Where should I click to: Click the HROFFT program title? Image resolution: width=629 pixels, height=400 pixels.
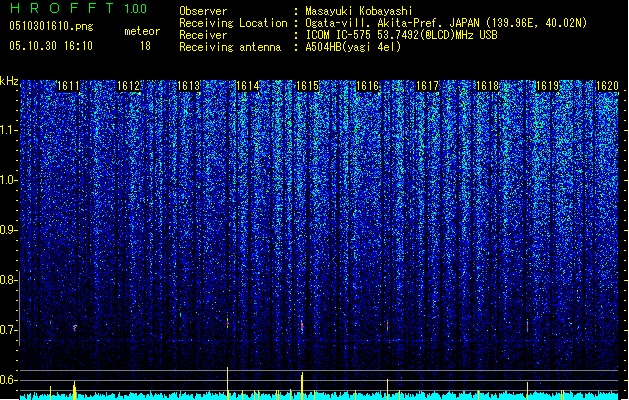pos(61,8)
